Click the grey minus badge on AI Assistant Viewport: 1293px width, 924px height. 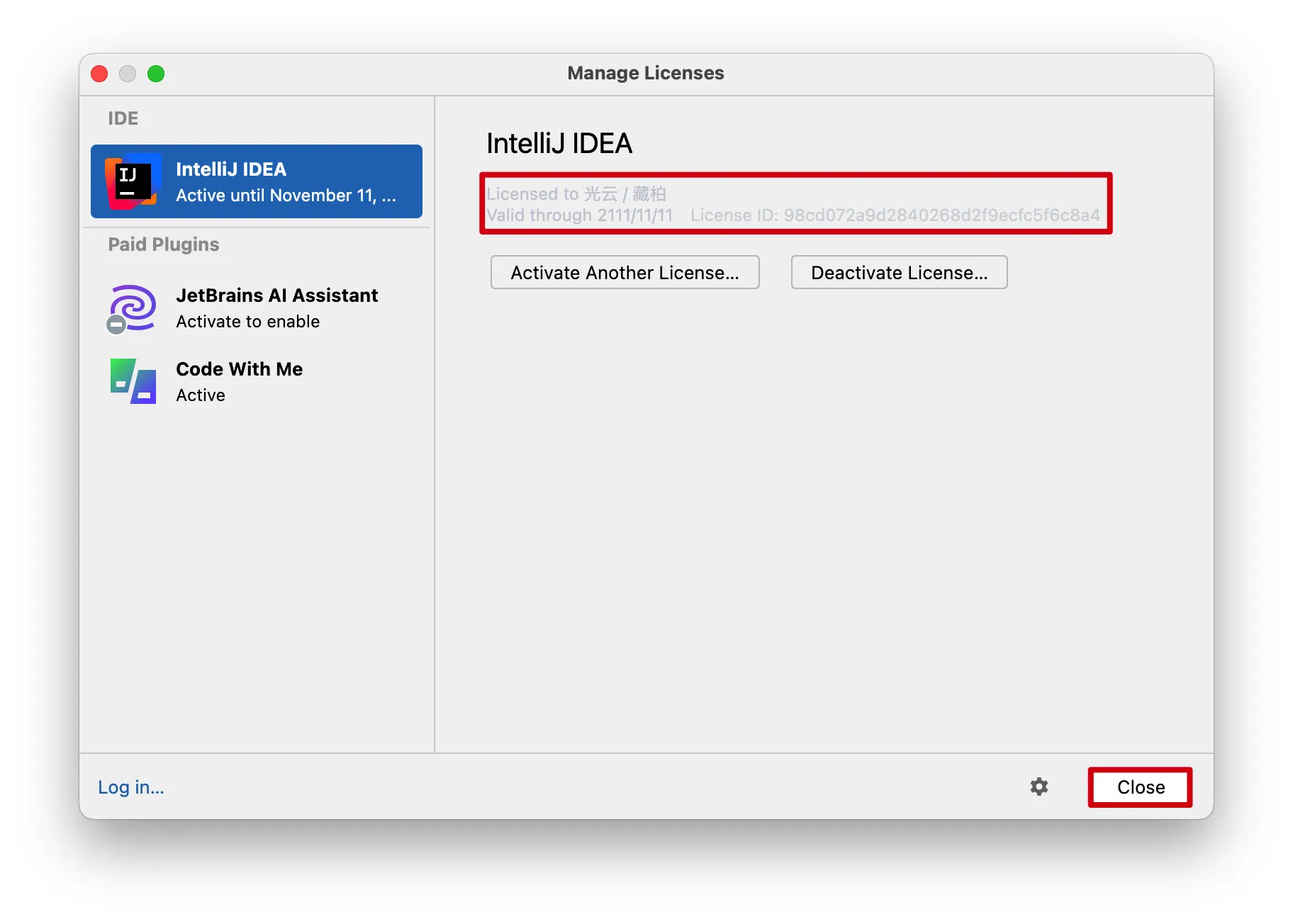[116, 325]
